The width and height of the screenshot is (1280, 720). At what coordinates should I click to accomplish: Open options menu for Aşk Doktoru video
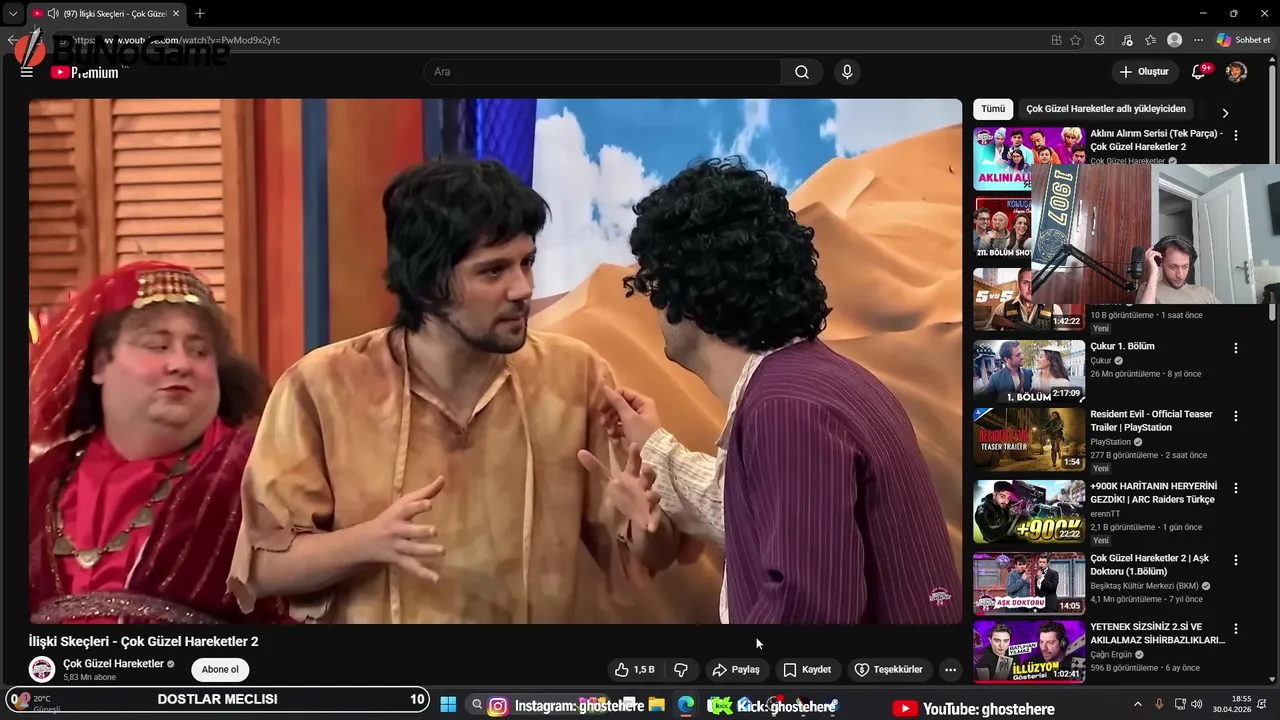click(1236, 560)
